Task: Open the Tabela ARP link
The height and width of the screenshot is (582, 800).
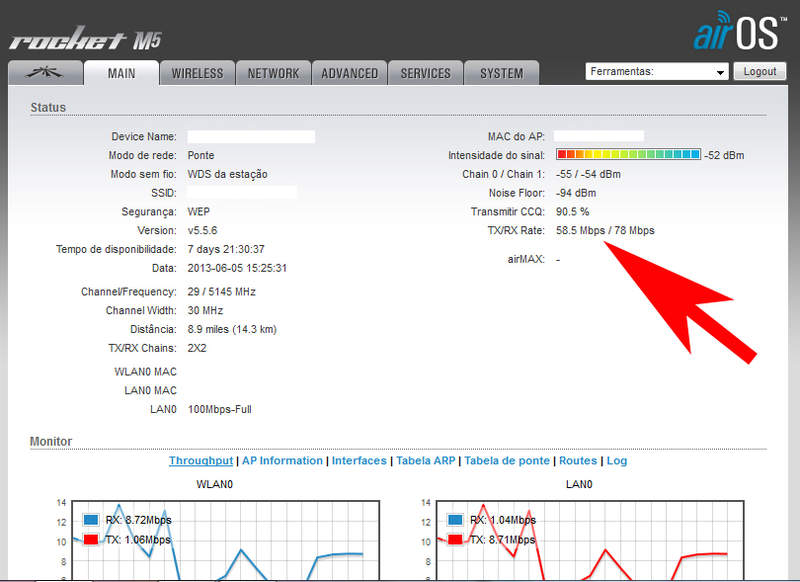Action: [x=426, y=461]
